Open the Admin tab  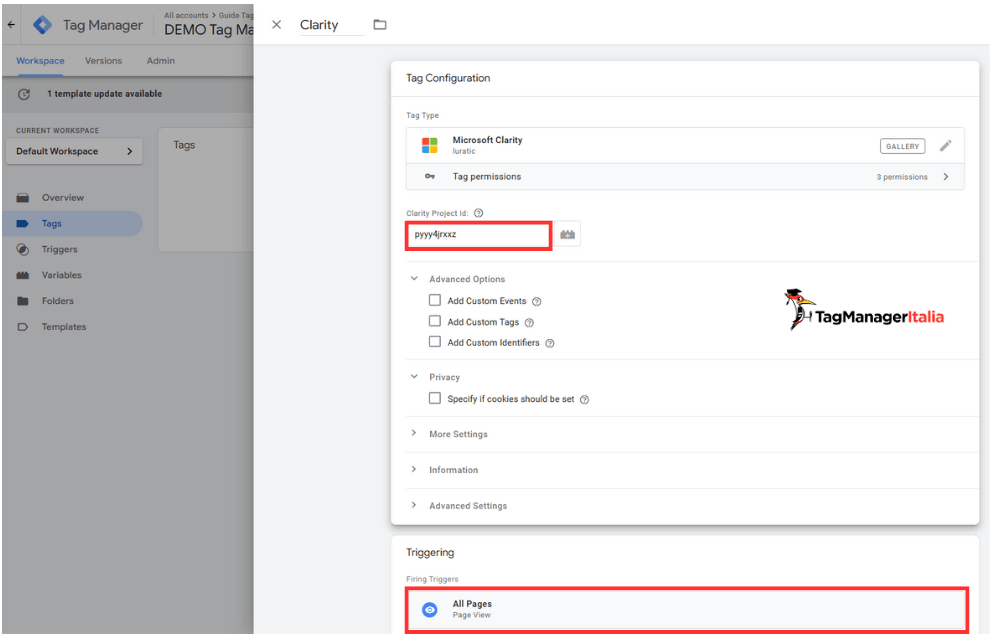click(x=160, y=61)
